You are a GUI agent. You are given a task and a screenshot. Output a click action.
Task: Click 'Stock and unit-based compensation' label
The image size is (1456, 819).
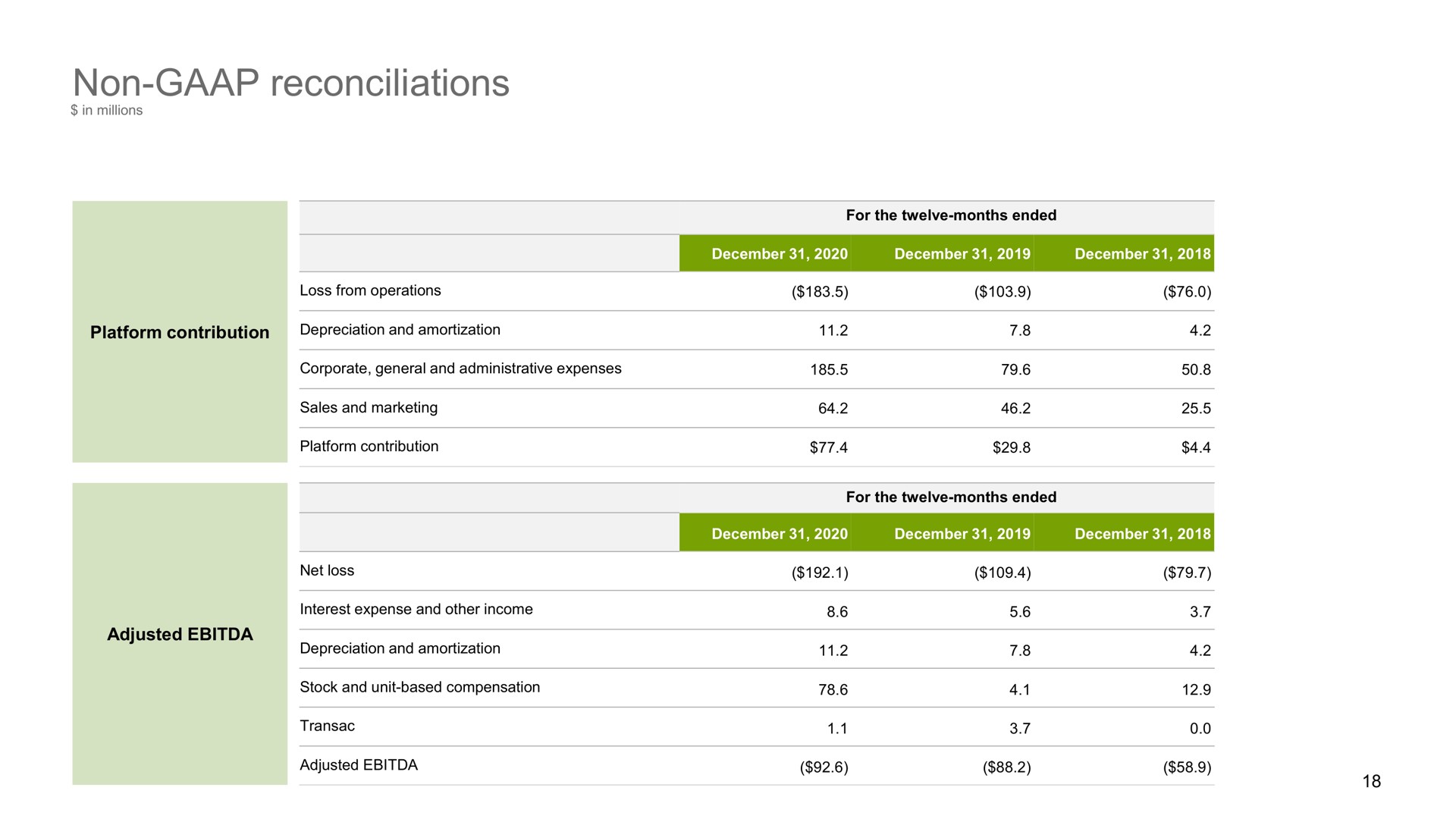pos(420,687)
